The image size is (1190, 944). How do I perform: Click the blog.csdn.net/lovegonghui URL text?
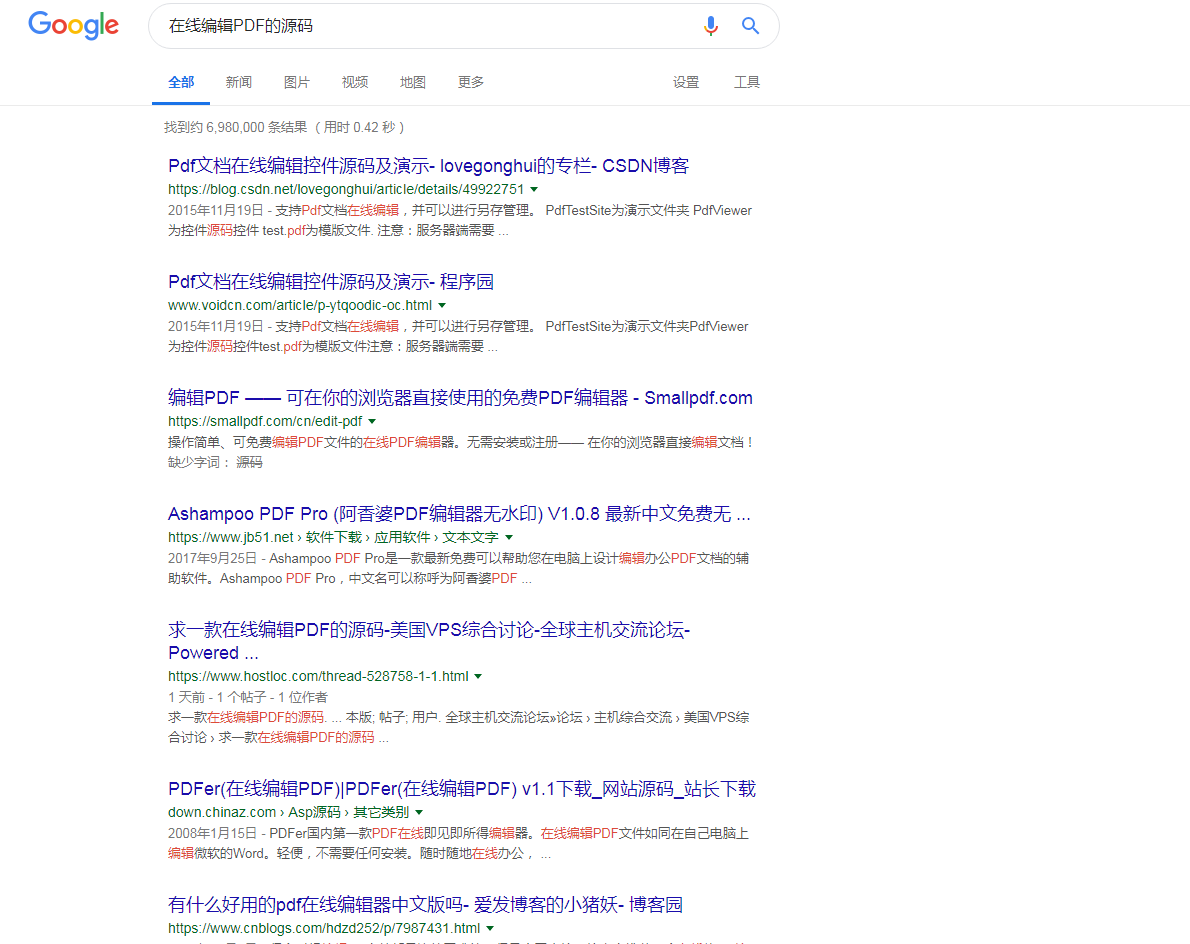tap(346, 189)
